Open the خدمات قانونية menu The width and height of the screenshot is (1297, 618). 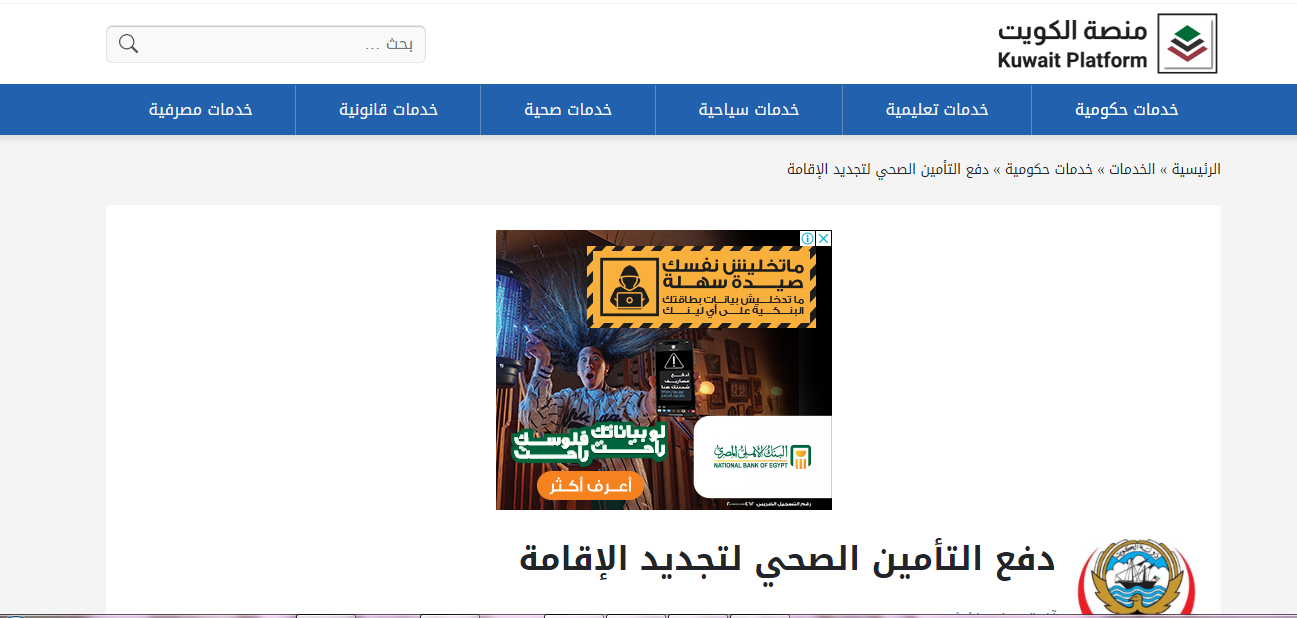point(388,109)
